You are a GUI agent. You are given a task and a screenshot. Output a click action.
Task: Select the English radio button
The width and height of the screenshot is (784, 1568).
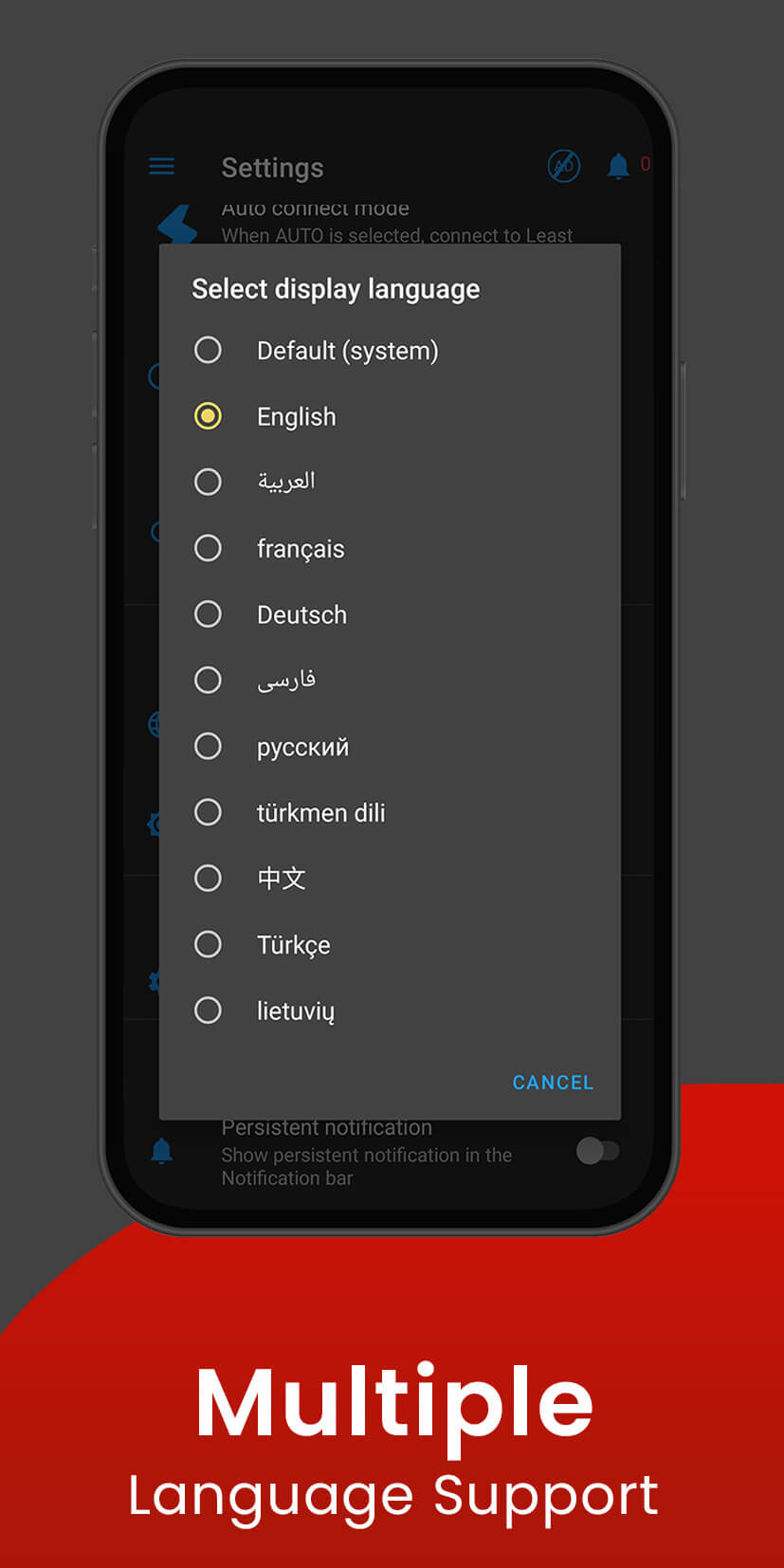(x=208, y=416)
